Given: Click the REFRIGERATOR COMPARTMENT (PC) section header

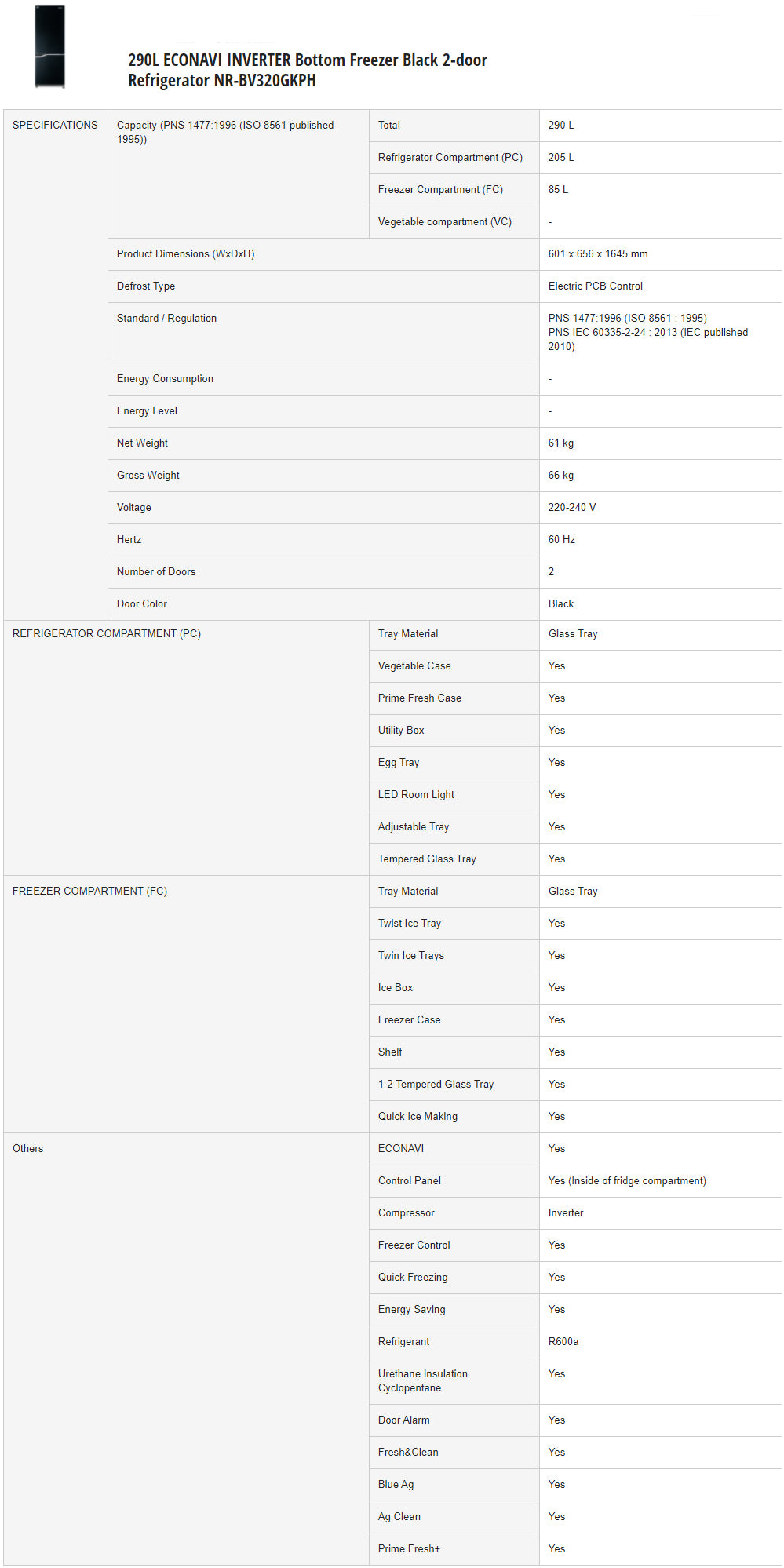Looking at the screenshot, I should click(107, 634).
